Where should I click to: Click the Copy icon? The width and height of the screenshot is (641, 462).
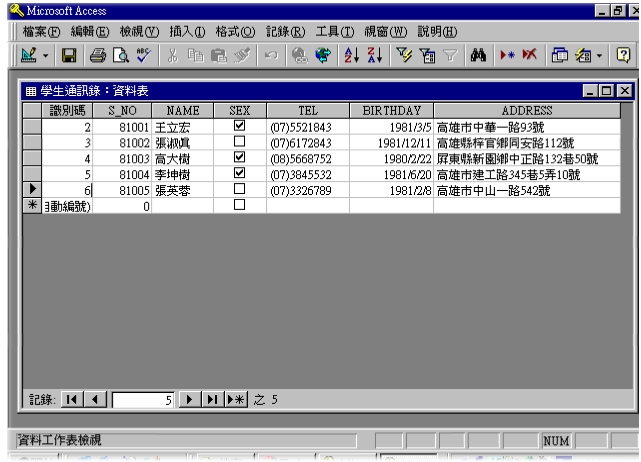click(195, 55)
